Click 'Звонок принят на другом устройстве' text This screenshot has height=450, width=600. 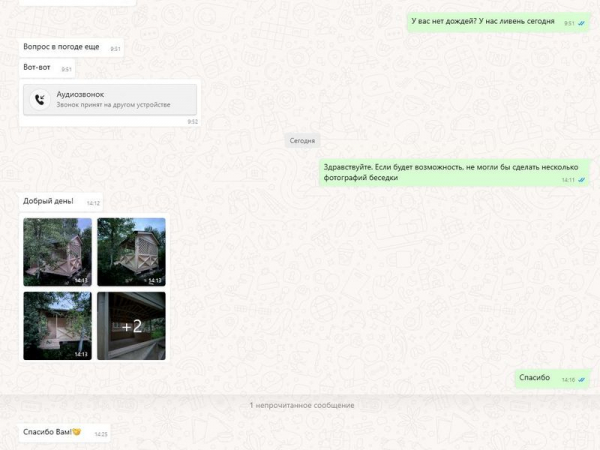coord(113,105)
